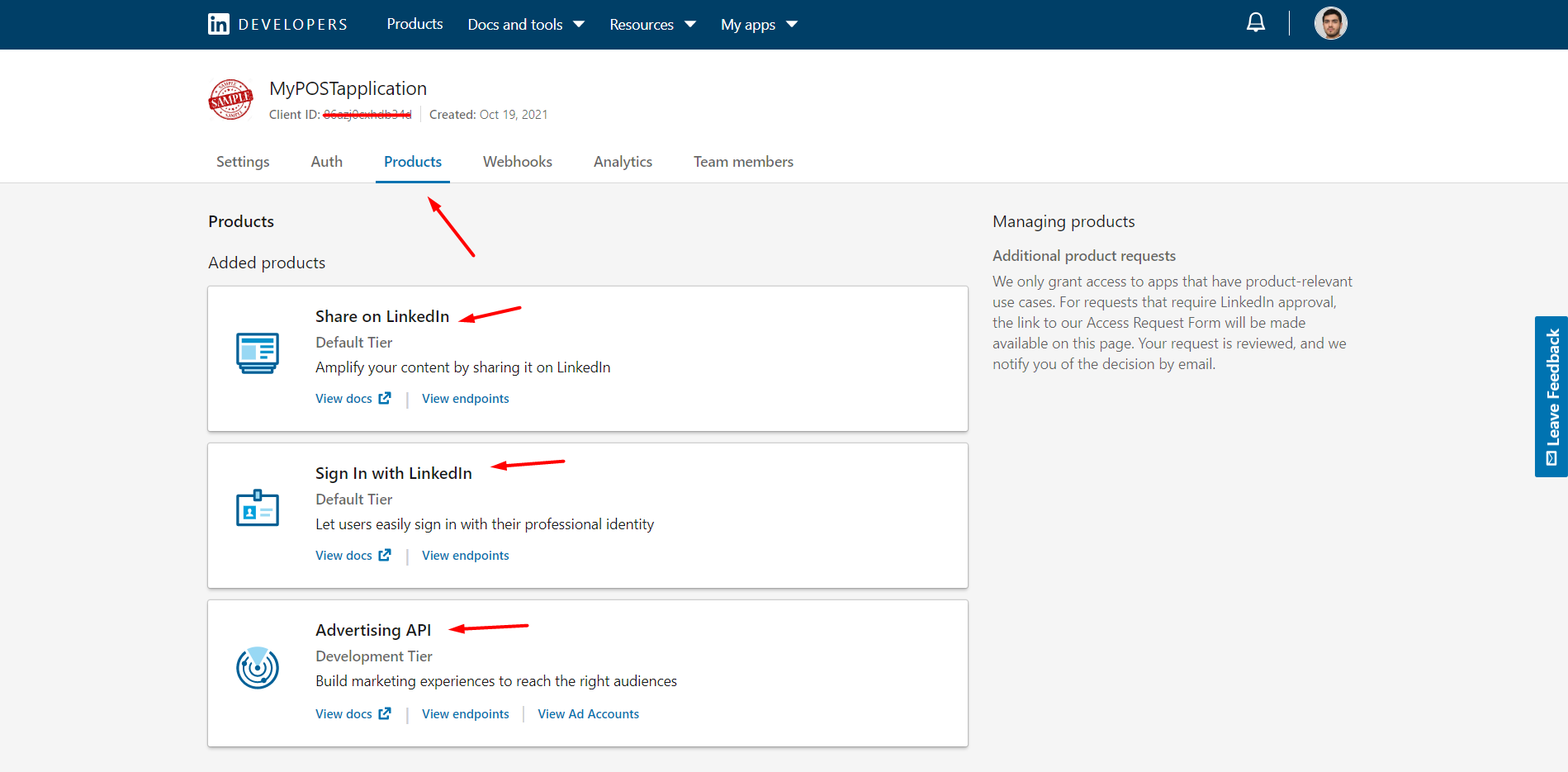
Task: Click the Added products heading
Action: (x=267, y=263)
